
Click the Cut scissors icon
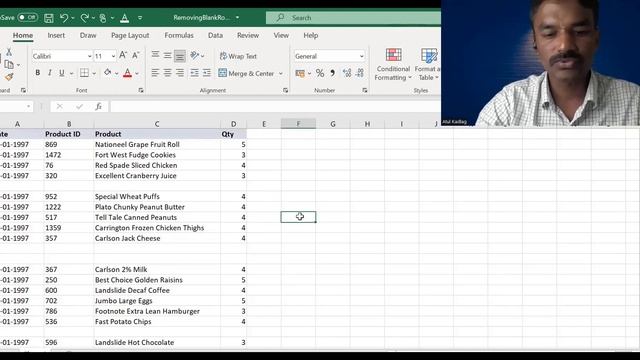[9, 52]
